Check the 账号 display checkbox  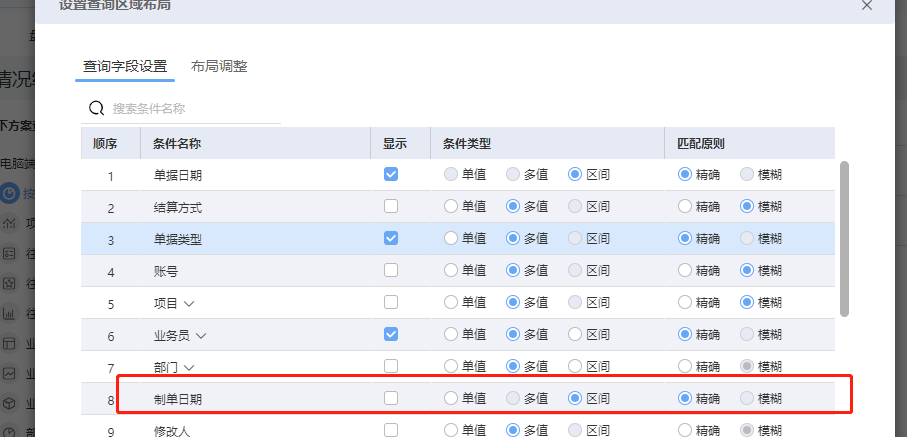pyautogui.click(x=391, y=270)
